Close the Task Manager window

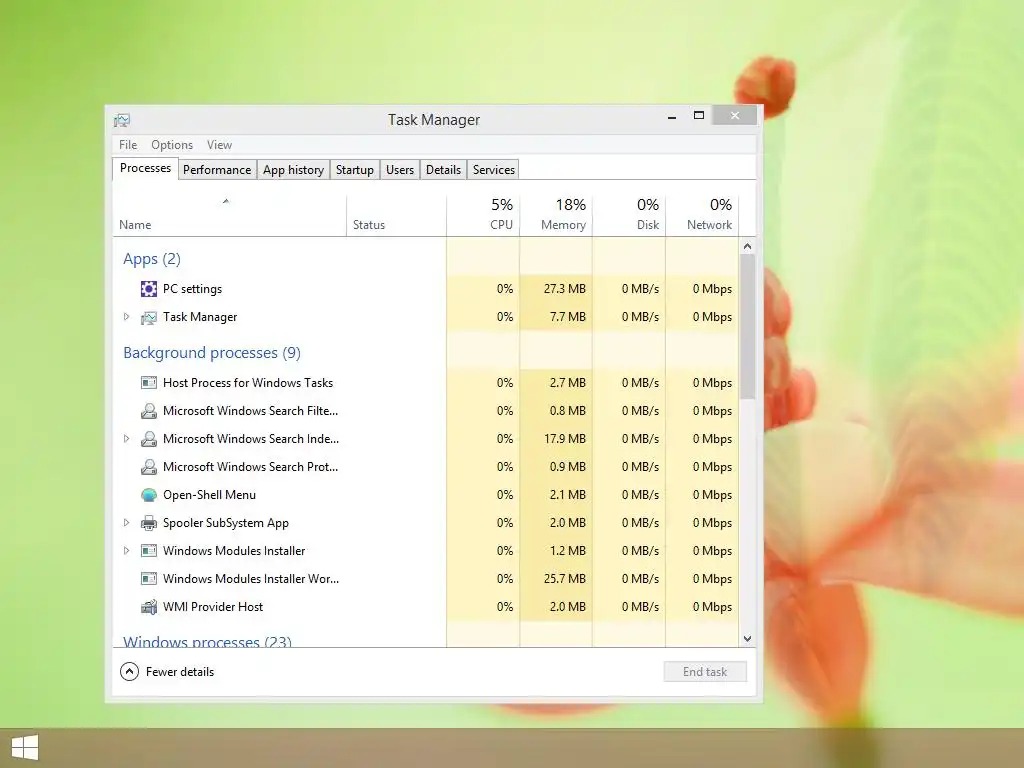735,116
